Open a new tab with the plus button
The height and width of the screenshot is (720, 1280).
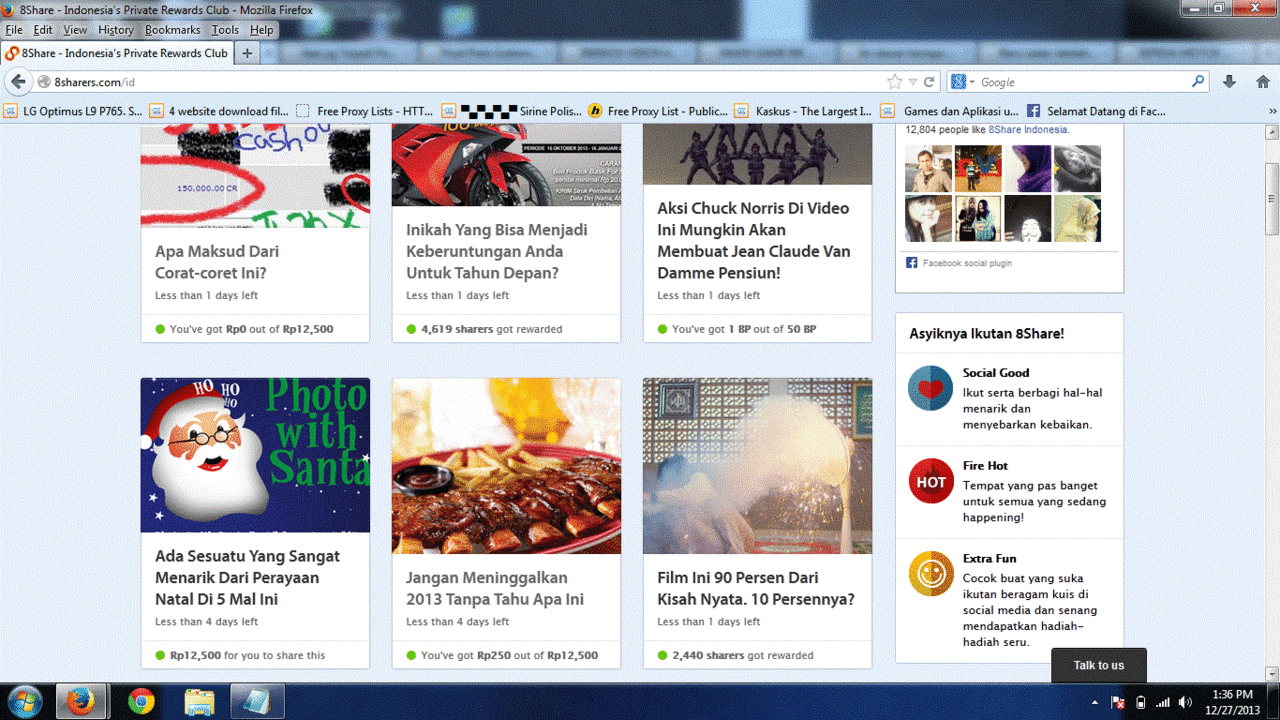click(x=247, y=53)
